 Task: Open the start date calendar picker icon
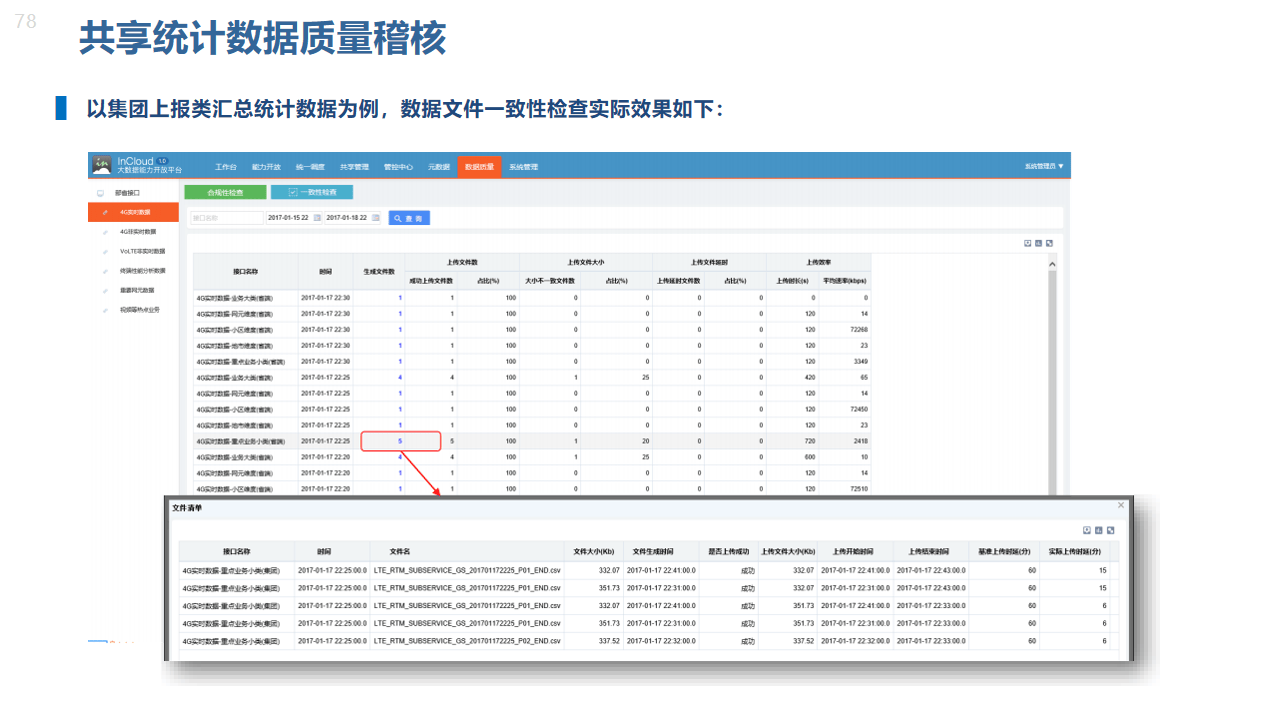(318, 217)
